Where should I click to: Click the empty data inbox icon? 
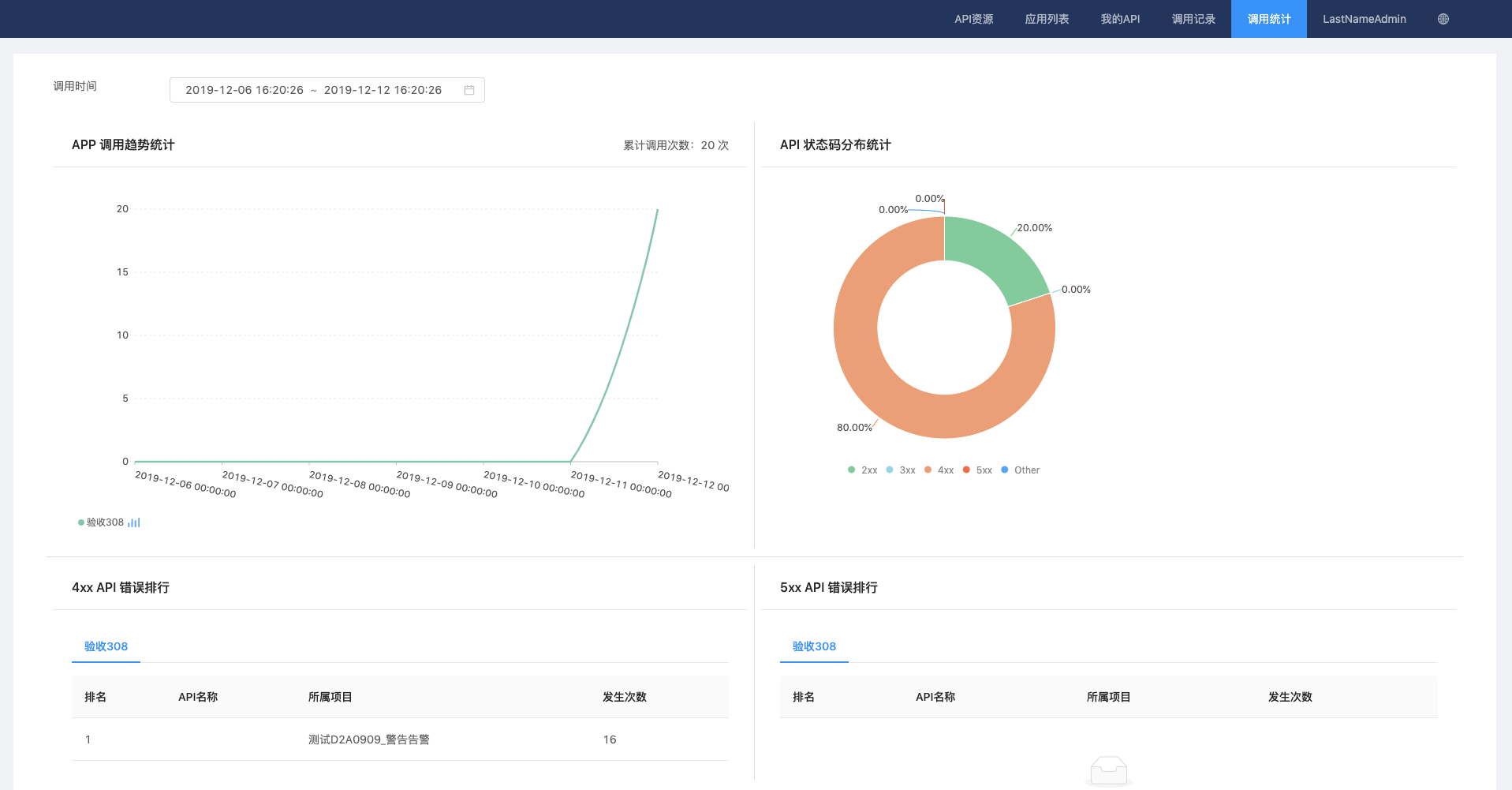click(x=1108, y=770)
